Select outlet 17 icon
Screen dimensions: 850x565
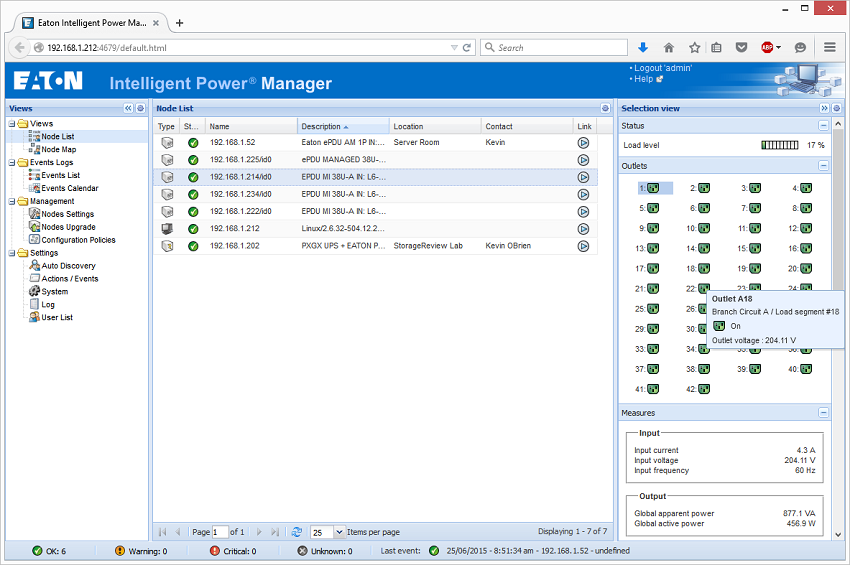(x=653, y=268)
